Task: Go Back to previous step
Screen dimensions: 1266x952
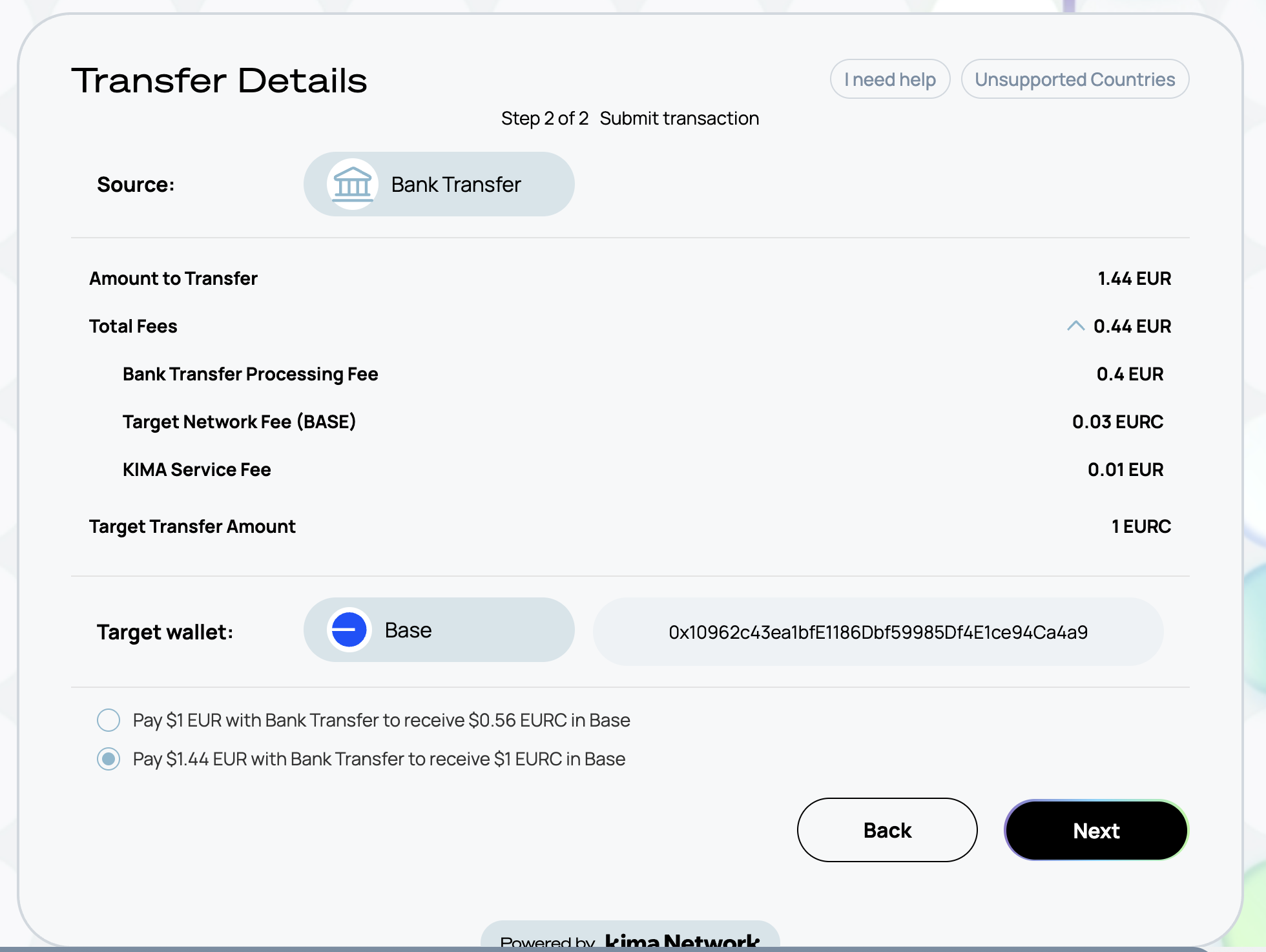Action: click(887, 830)
